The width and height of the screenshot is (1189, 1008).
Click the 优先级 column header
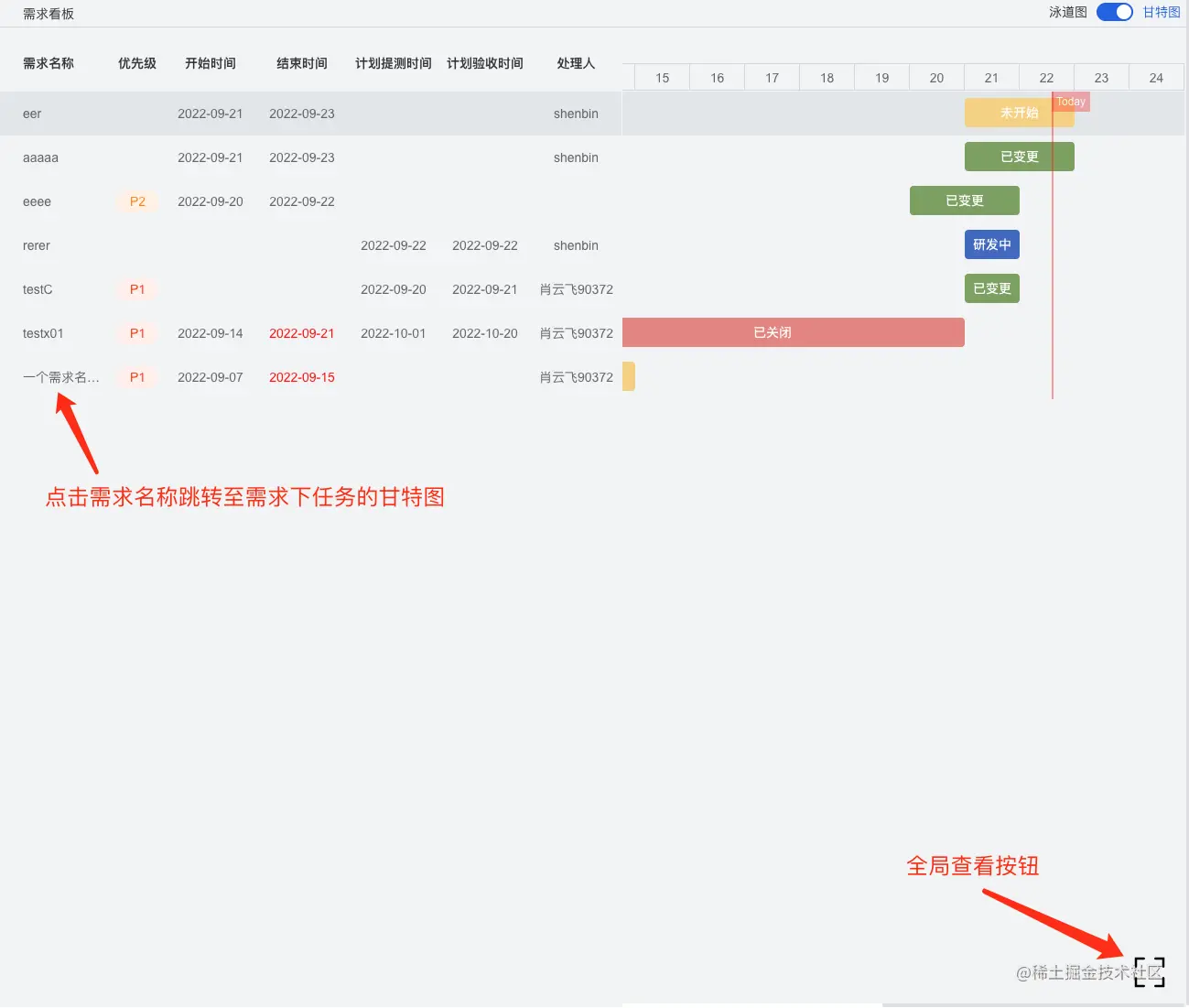pyautogui.click(x=137, y=63)
